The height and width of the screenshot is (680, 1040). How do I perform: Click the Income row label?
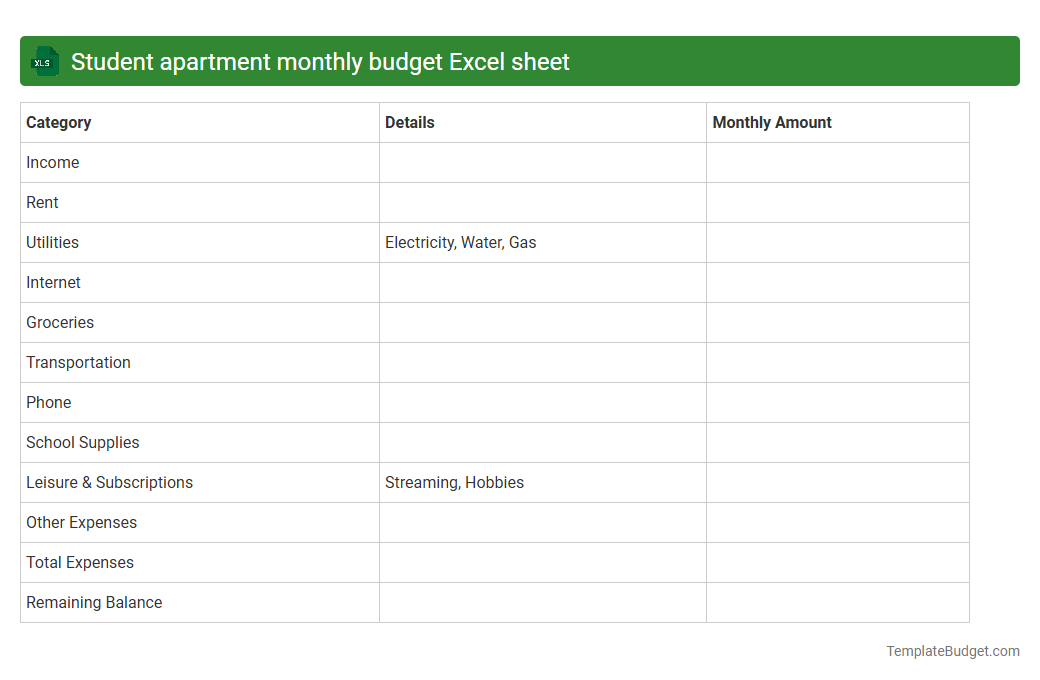coord(52,162)
